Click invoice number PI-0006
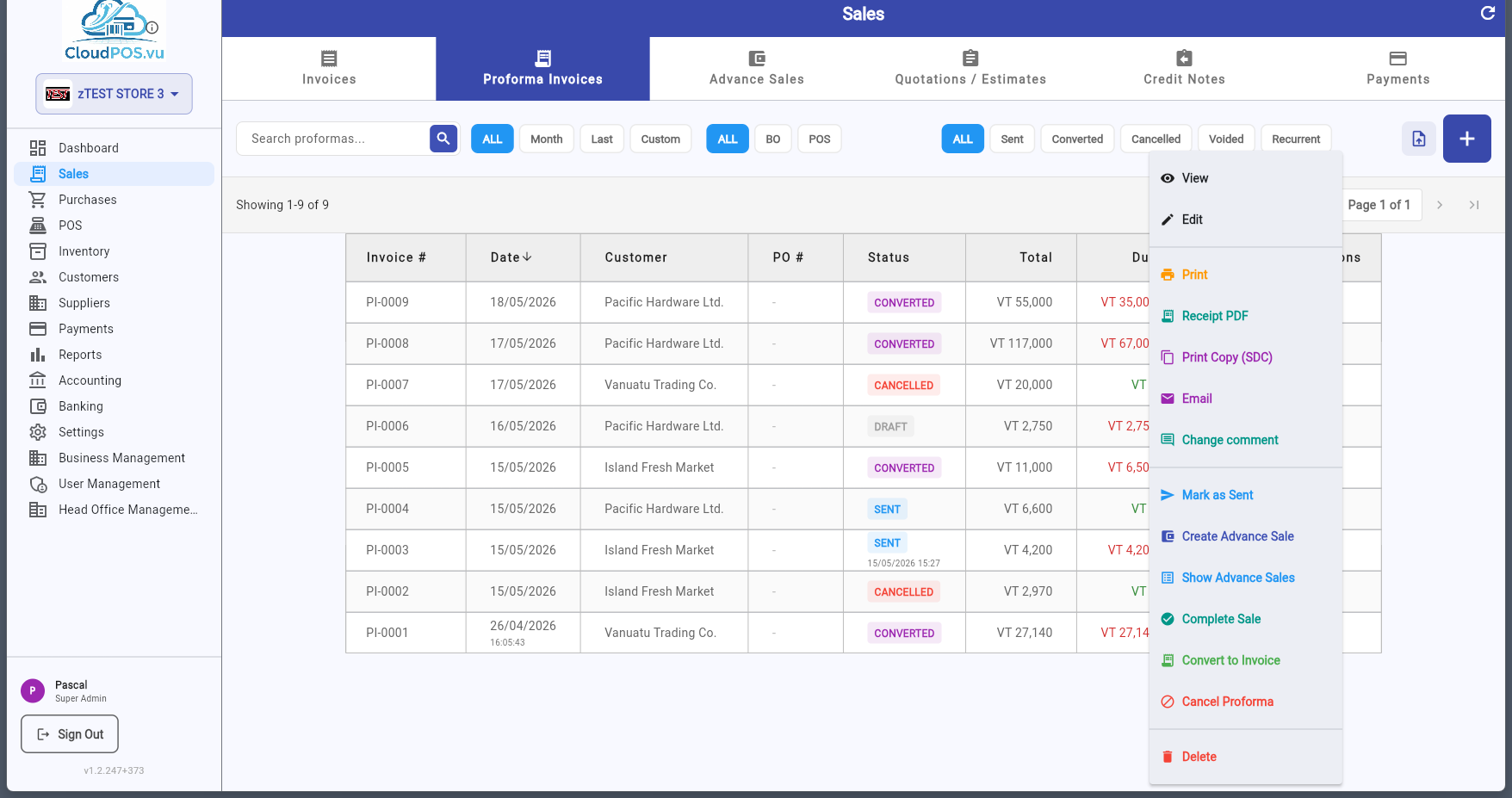 [x=387, y=426]
